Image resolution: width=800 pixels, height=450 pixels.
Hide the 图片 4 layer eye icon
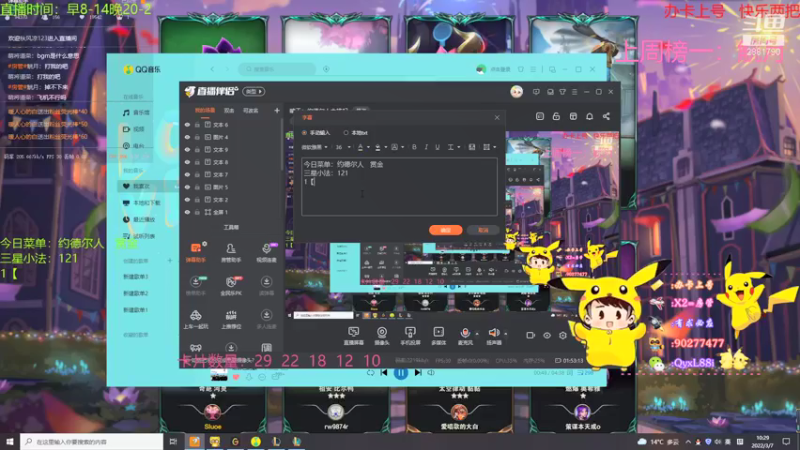click(187, 137)
